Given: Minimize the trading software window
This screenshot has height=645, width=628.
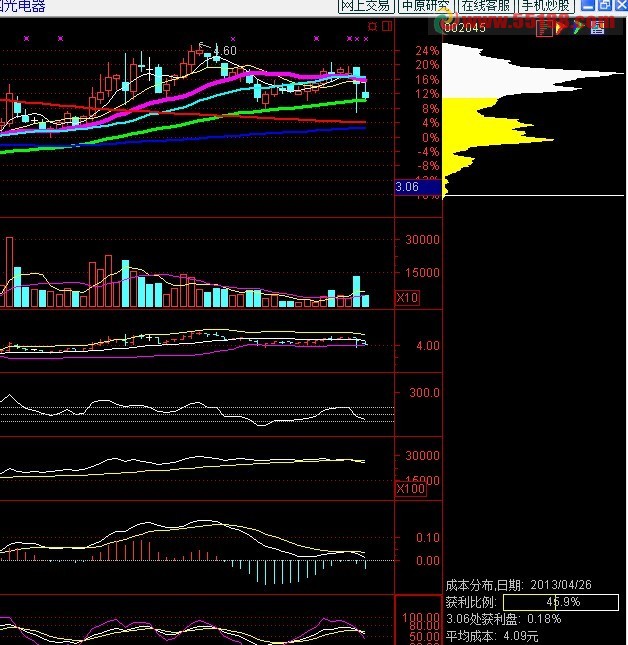Looking at the screenshot, I should click(588, 5).
